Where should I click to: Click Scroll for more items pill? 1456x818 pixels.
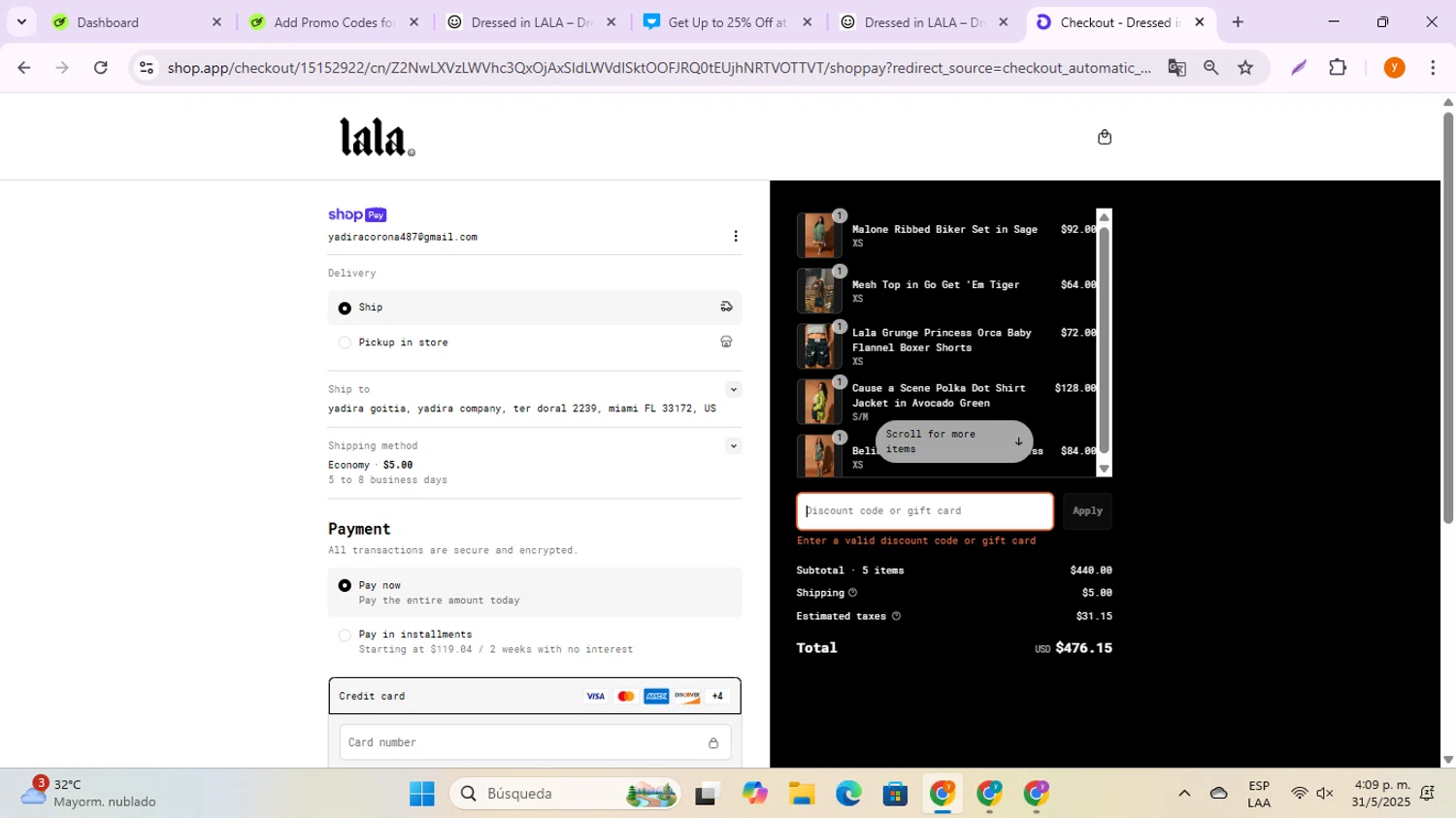click(x=954, y=442)
